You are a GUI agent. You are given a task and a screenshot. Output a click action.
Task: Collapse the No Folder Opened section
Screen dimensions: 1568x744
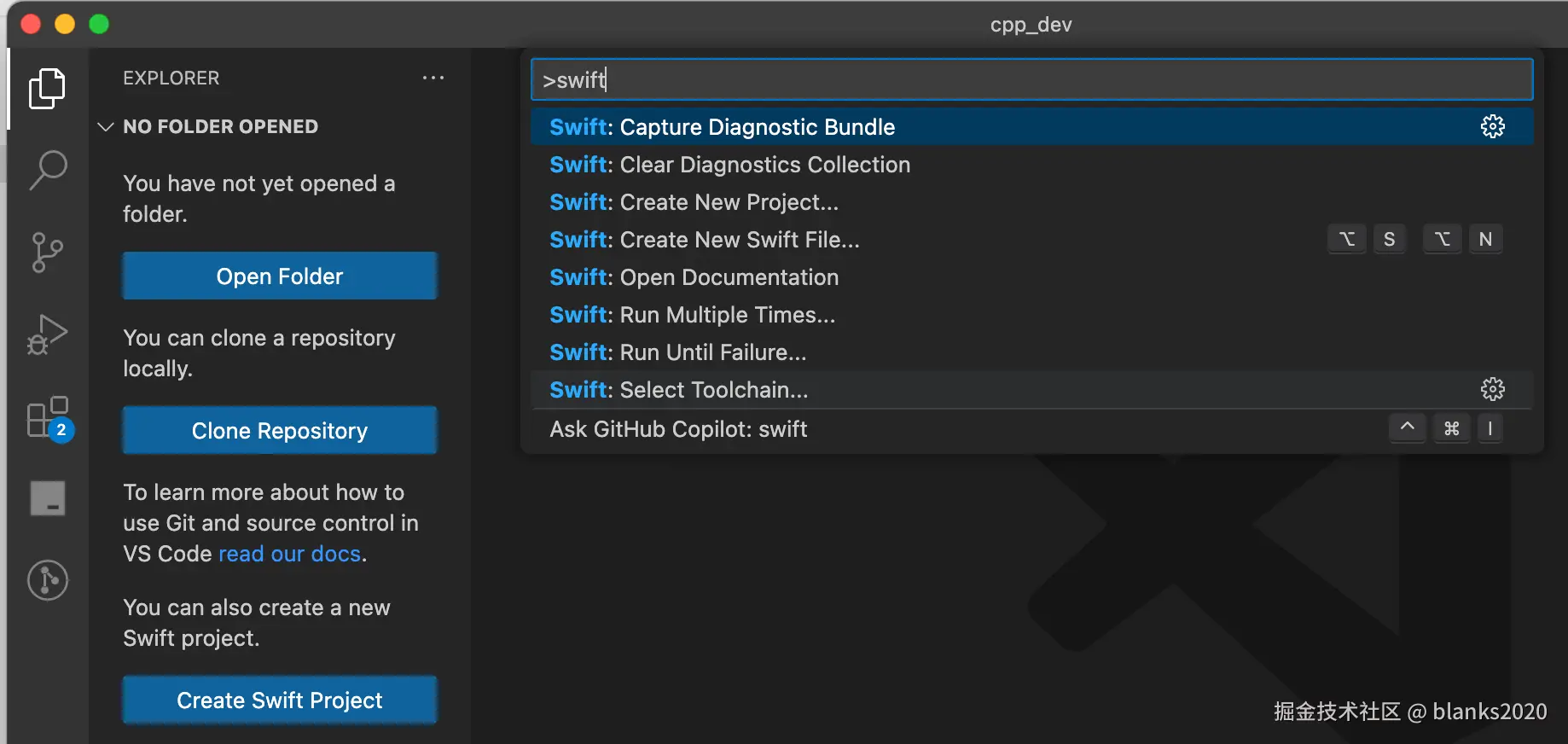click(x=106, y=127)
